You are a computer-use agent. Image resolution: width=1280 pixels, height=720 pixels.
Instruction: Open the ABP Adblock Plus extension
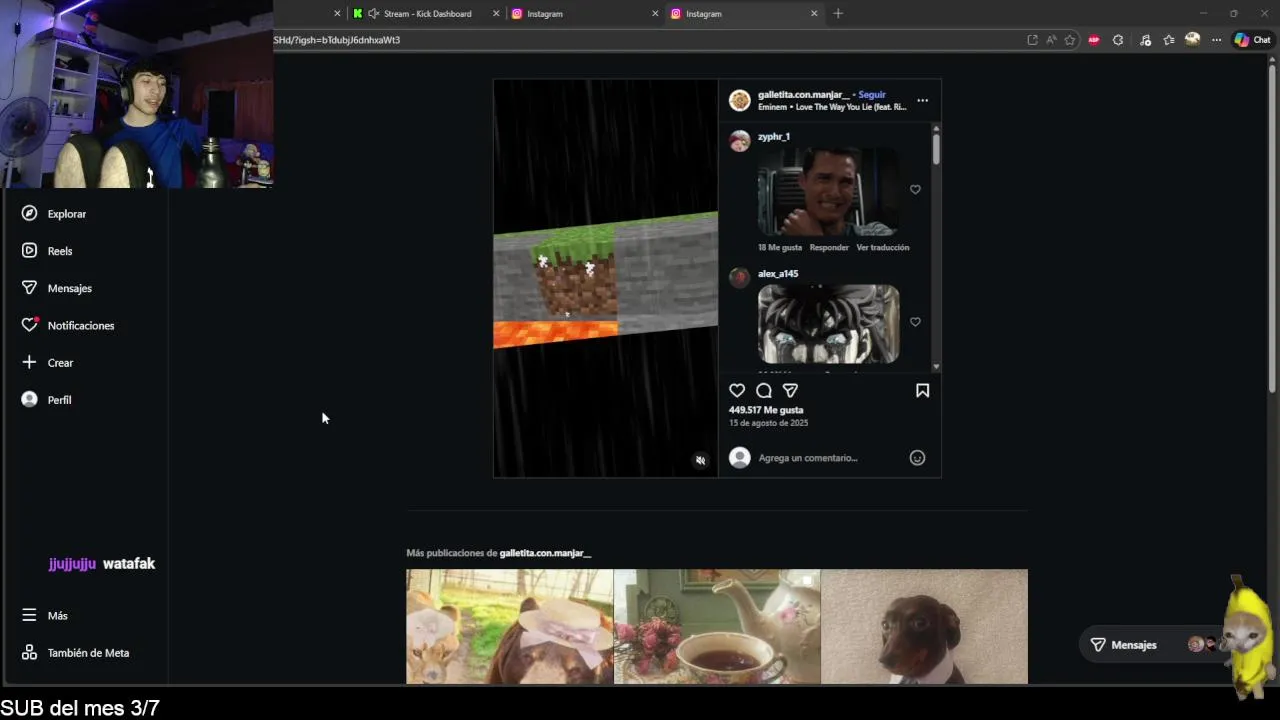click(x=1093, y=40)
